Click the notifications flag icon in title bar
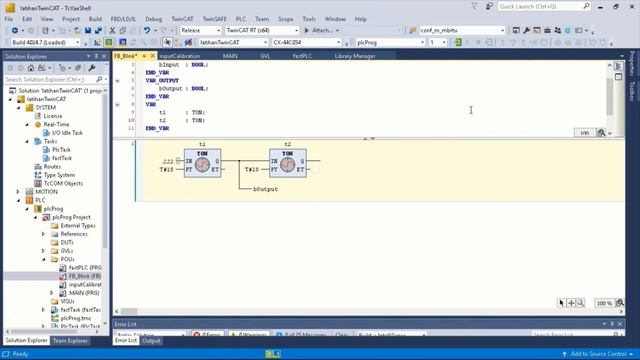 pos(474,6)
